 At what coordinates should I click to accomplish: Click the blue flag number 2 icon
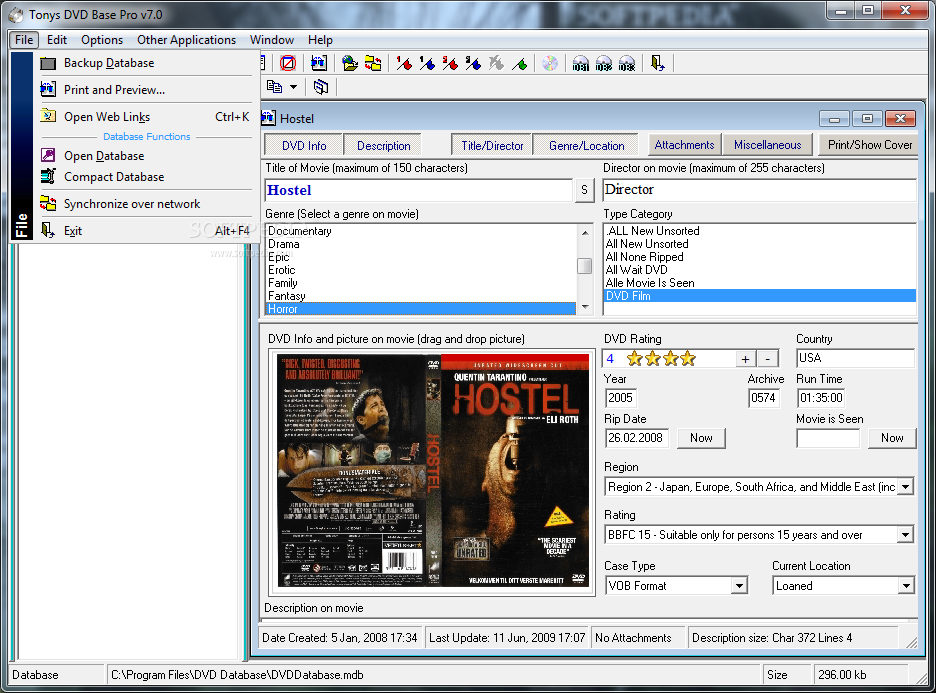pos(473,63)
